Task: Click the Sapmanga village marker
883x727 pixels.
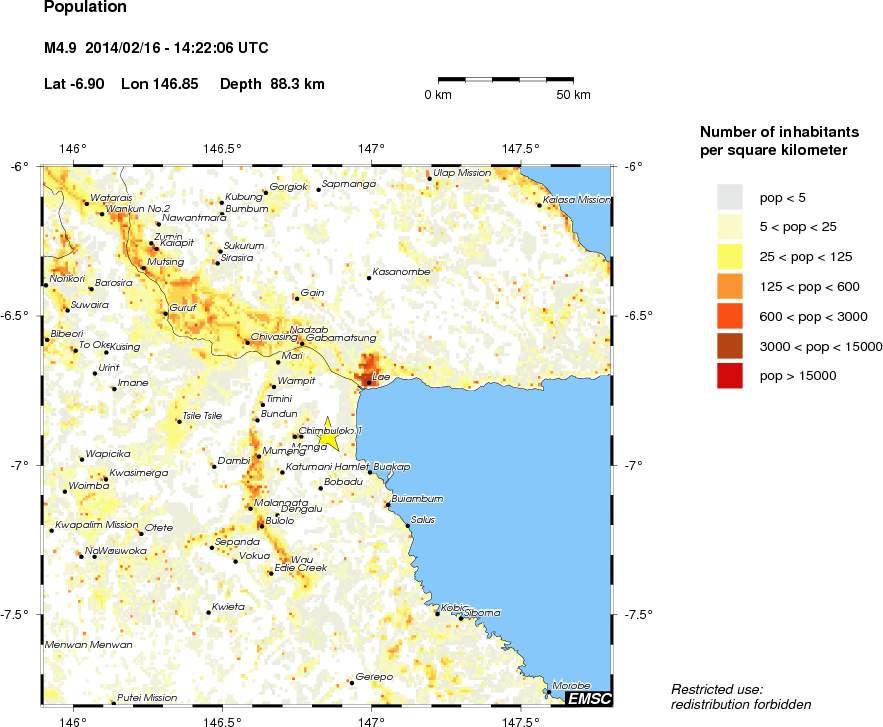Action: [x=318, y=189]
